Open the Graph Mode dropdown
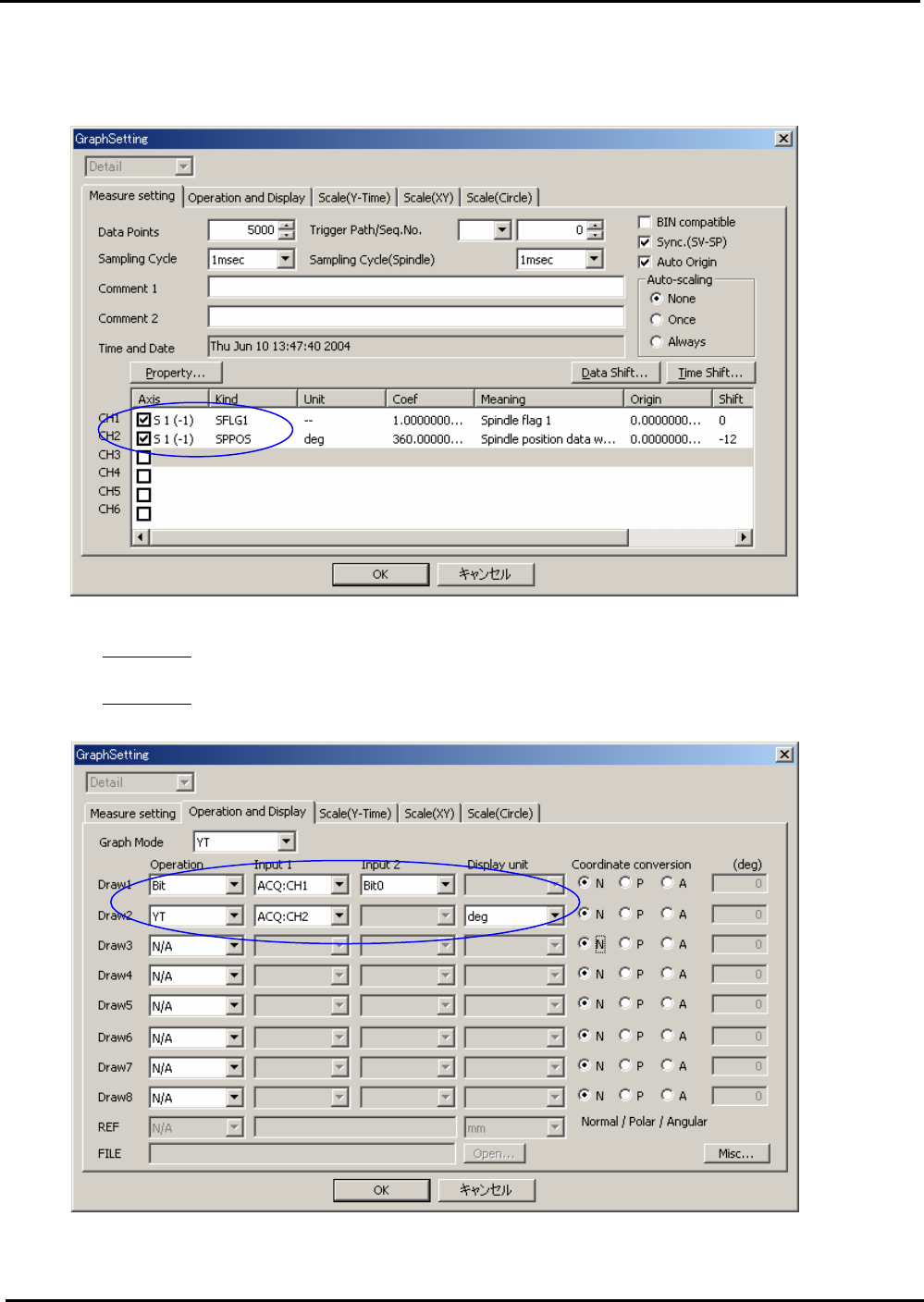 (286, 841)
